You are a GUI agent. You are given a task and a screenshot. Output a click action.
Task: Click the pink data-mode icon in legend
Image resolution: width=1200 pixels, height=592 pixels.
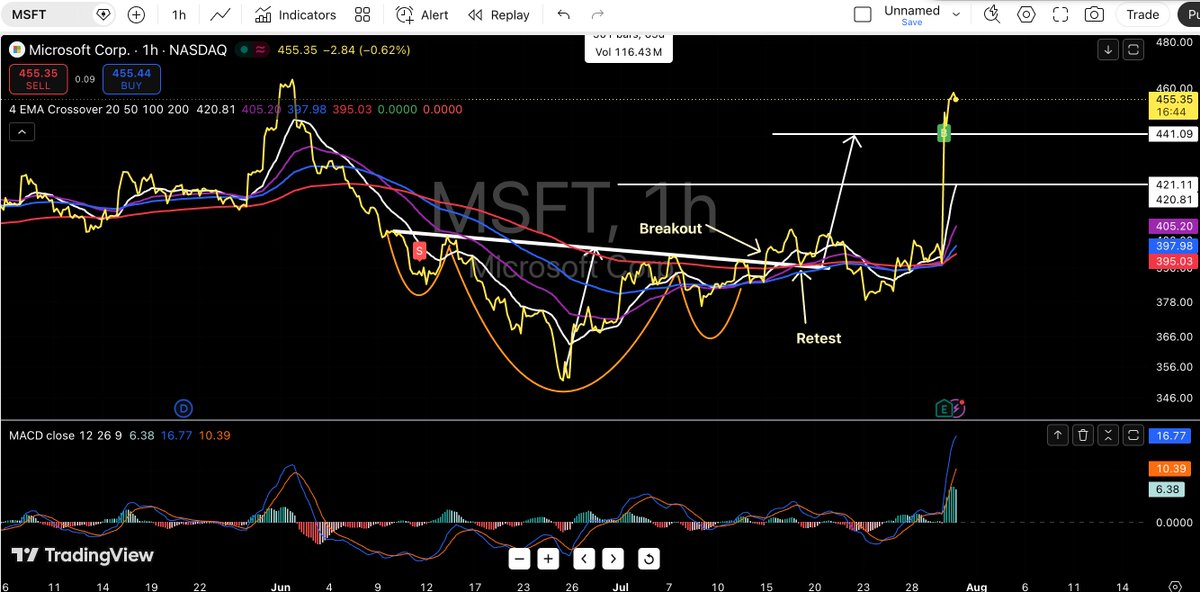pyautogui.click(x=260, y=49)
